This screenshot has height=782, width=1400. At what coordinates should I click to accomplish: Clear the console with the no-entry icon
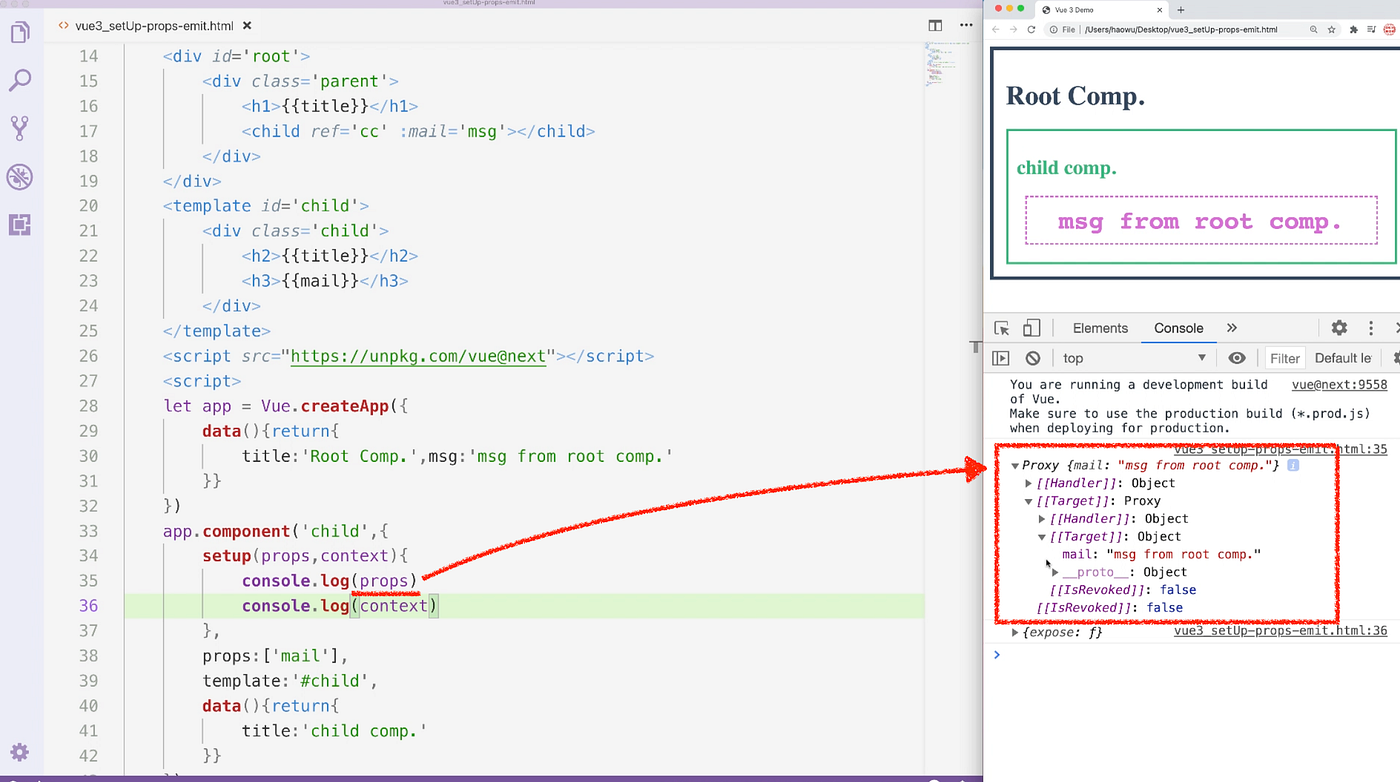click(x=1032, y=358)
